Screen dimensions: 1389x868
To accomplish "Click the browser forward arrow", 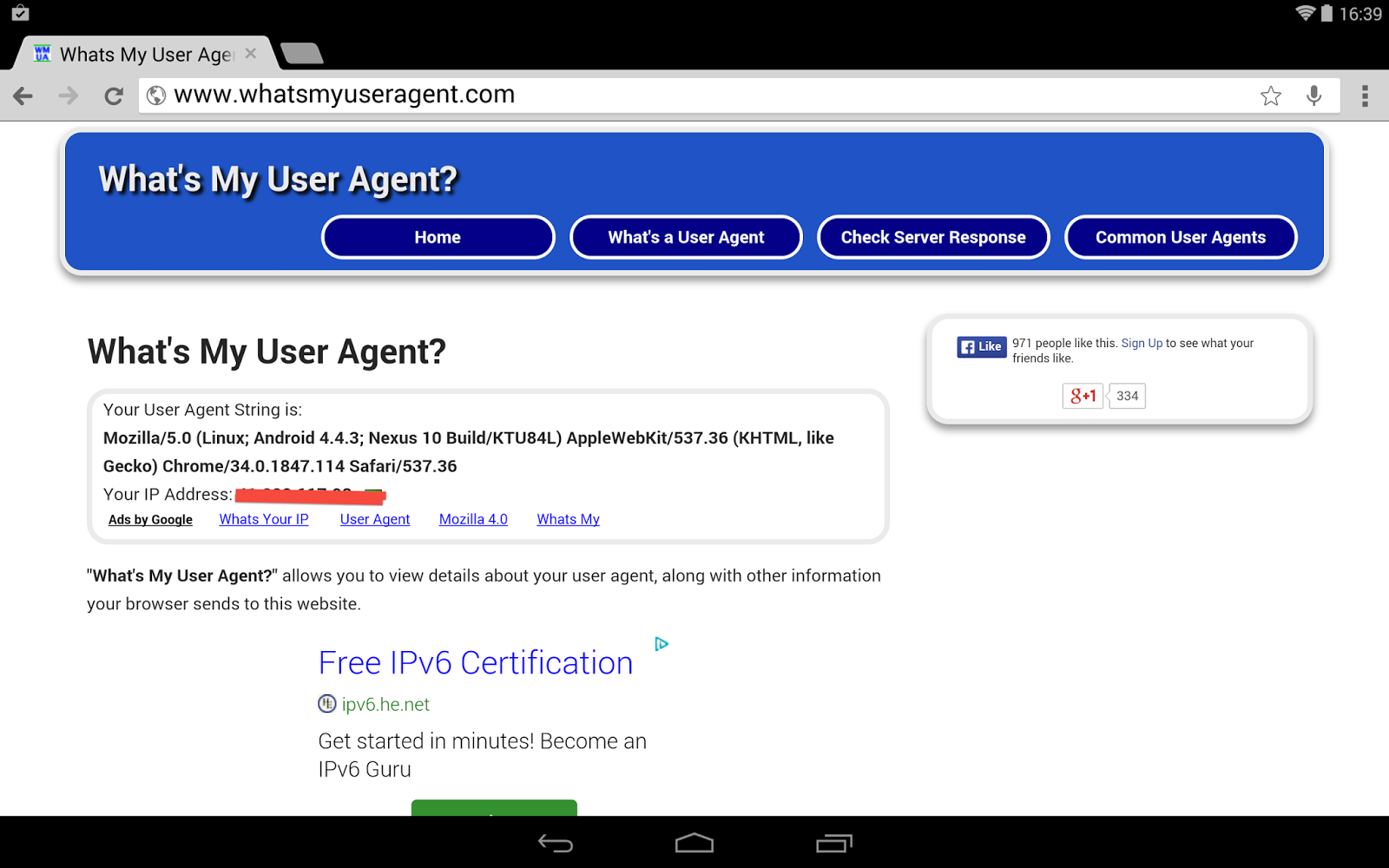I will click(x=69, y=95).
